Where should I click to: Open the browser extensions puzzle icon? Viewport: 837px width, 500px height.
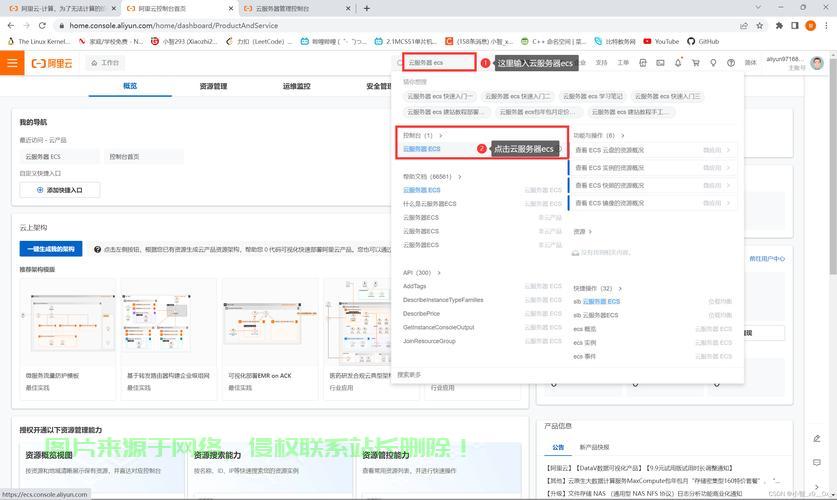click(779, 26)
